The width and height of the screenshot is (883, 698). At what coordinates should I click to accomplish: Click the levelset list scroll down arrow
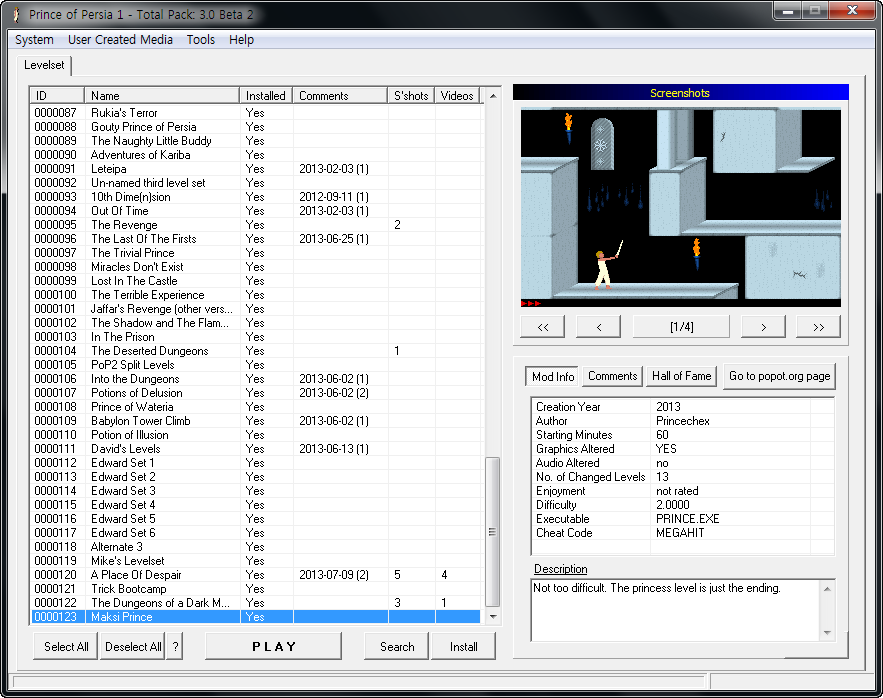point(493,617)
